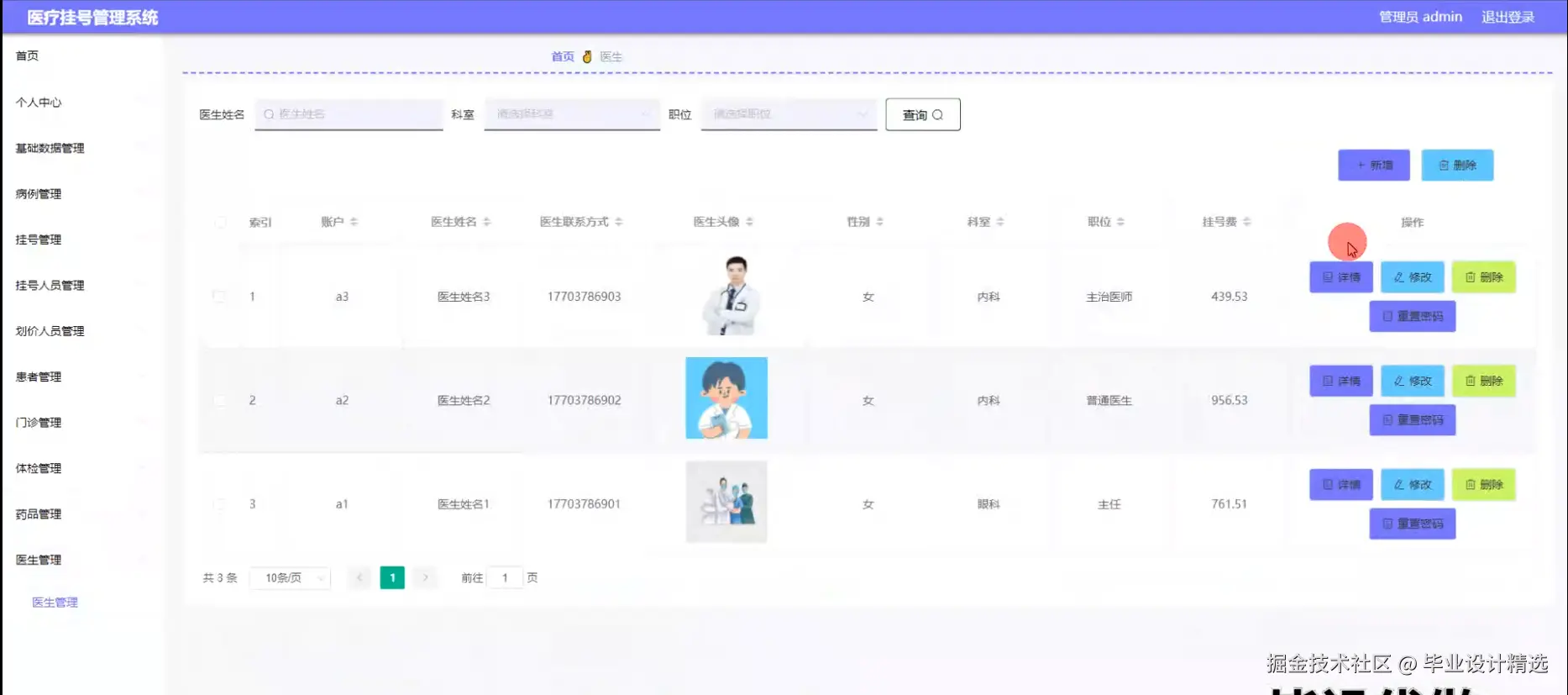The width and height of the screenshot is (1568, 695).
Task: Click 重置密码 for doctor a2
Action: (x=1413, y=420)
